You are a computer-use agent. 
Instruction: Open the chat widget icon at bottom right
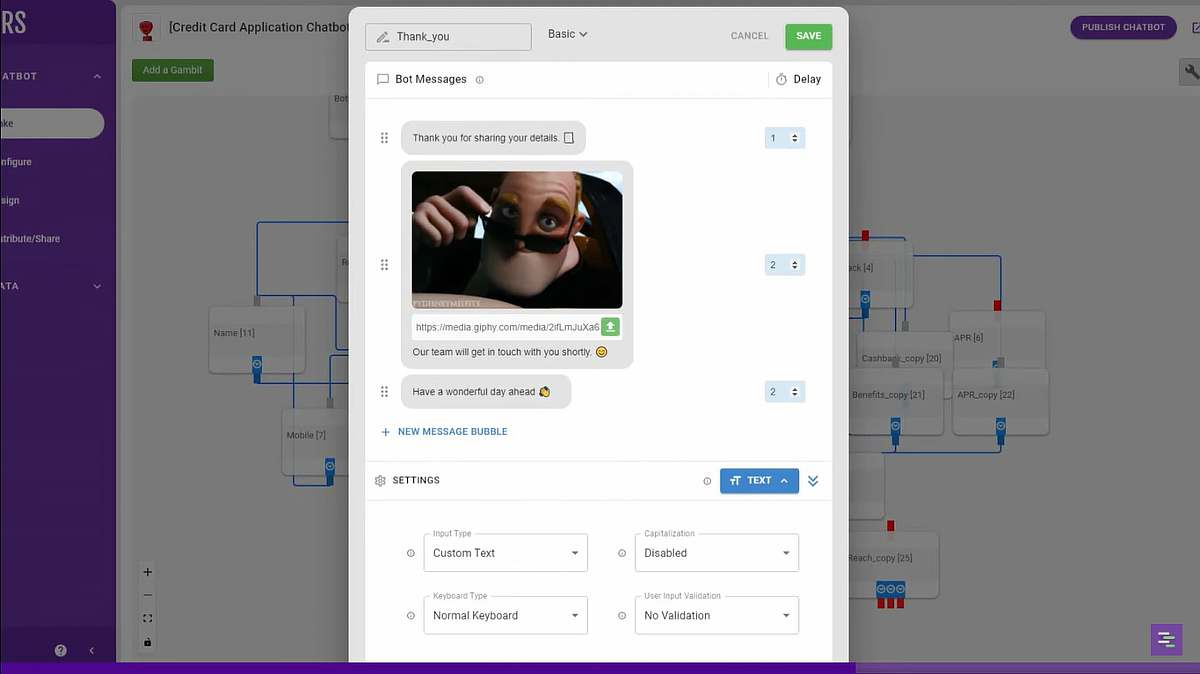point(1166,640)
